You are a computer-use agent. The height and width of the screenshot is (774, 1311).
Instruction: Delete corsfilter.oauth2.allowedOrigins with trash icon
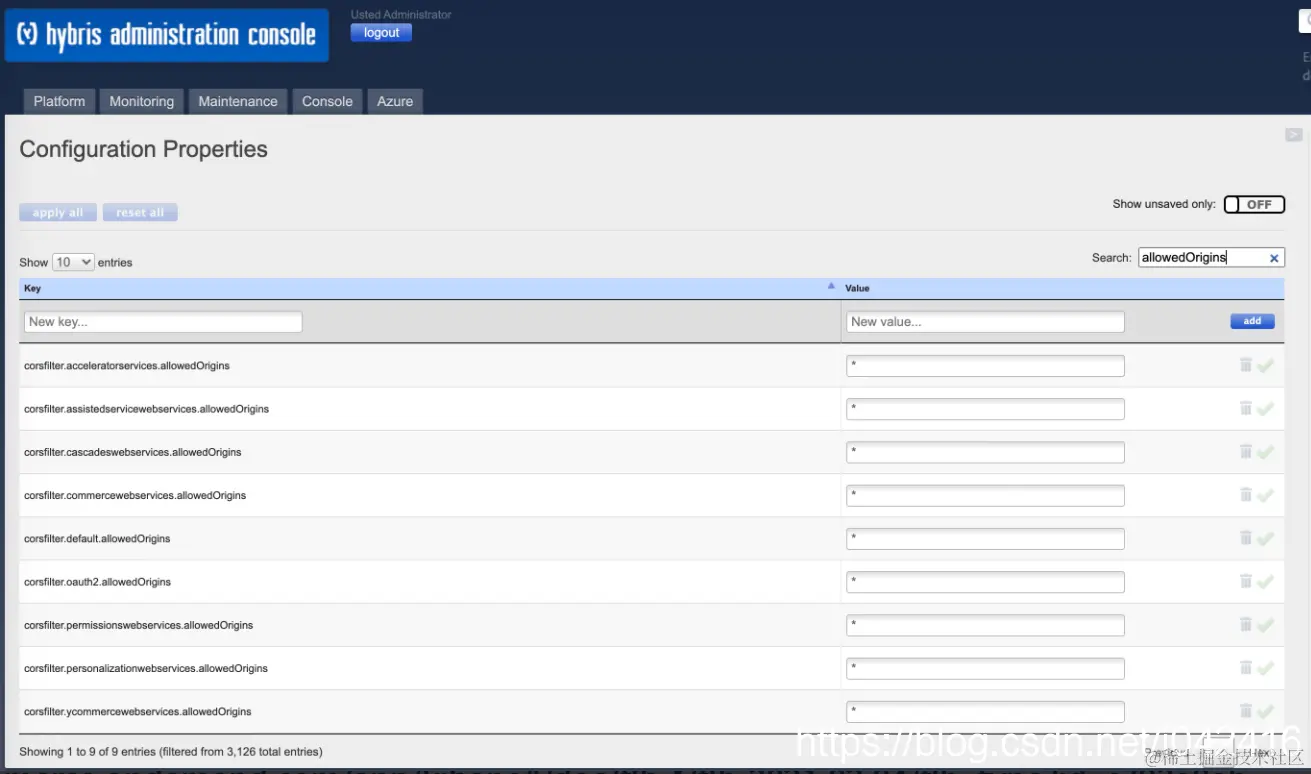pyautogui.click(x=1246, y=581)
